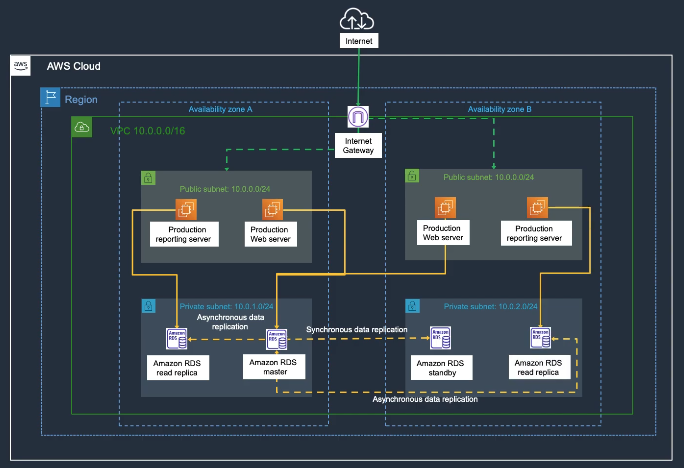This screenshot has width=684, height=468.
Task: Select zone A Production reporting server icon
Action: [186, 210]
